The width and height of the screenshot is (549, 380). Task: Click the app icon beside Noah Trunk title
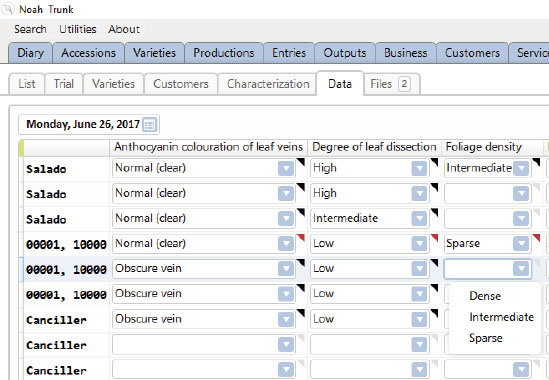point(7,9)
